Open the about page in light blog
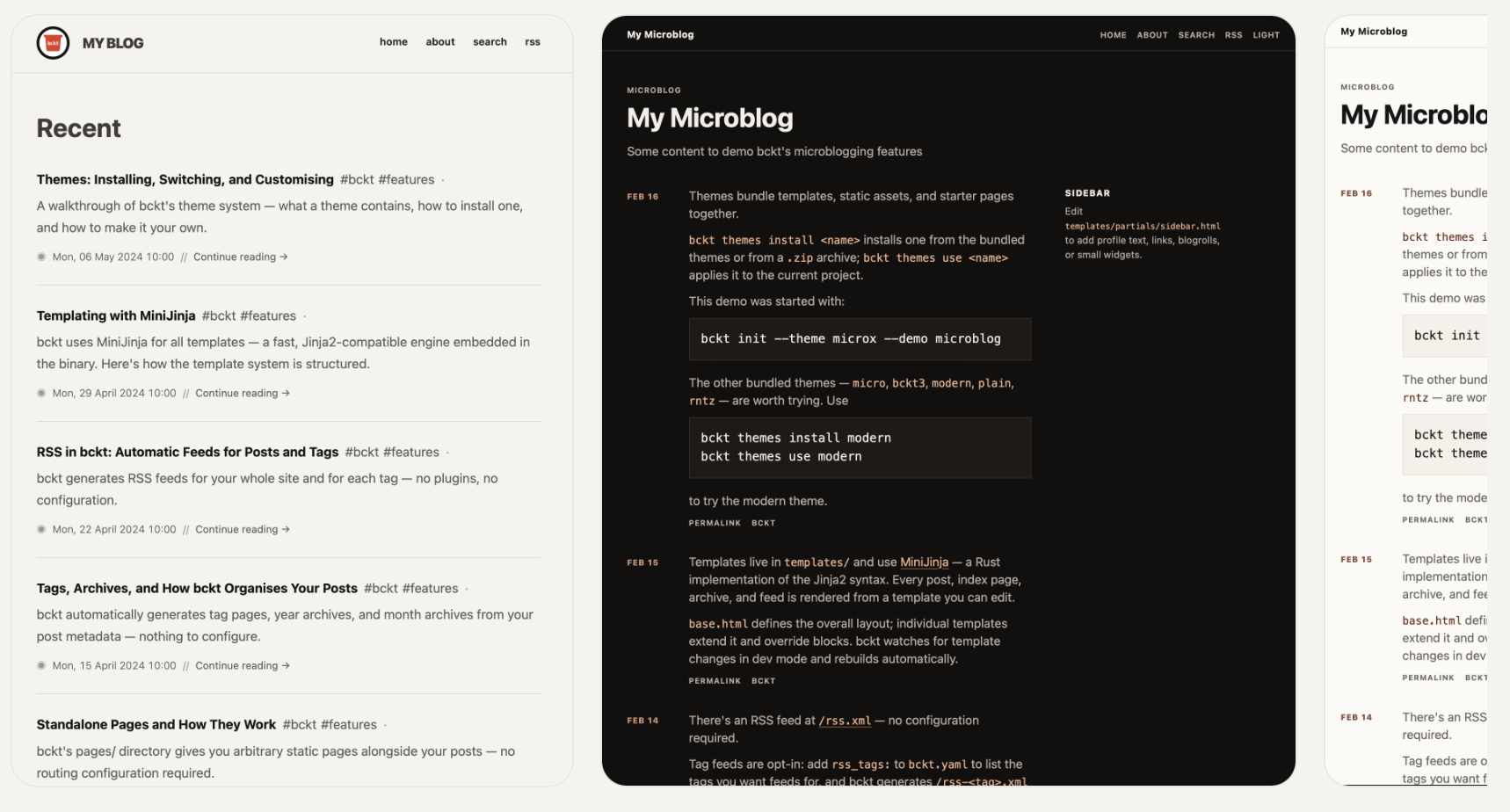 click(439, 41)
